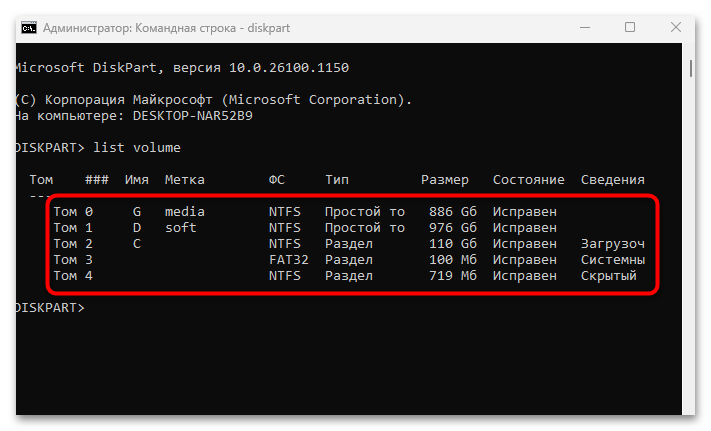Click the '###' column header
The width and height of the screenshot is (711, 431).
97,180
